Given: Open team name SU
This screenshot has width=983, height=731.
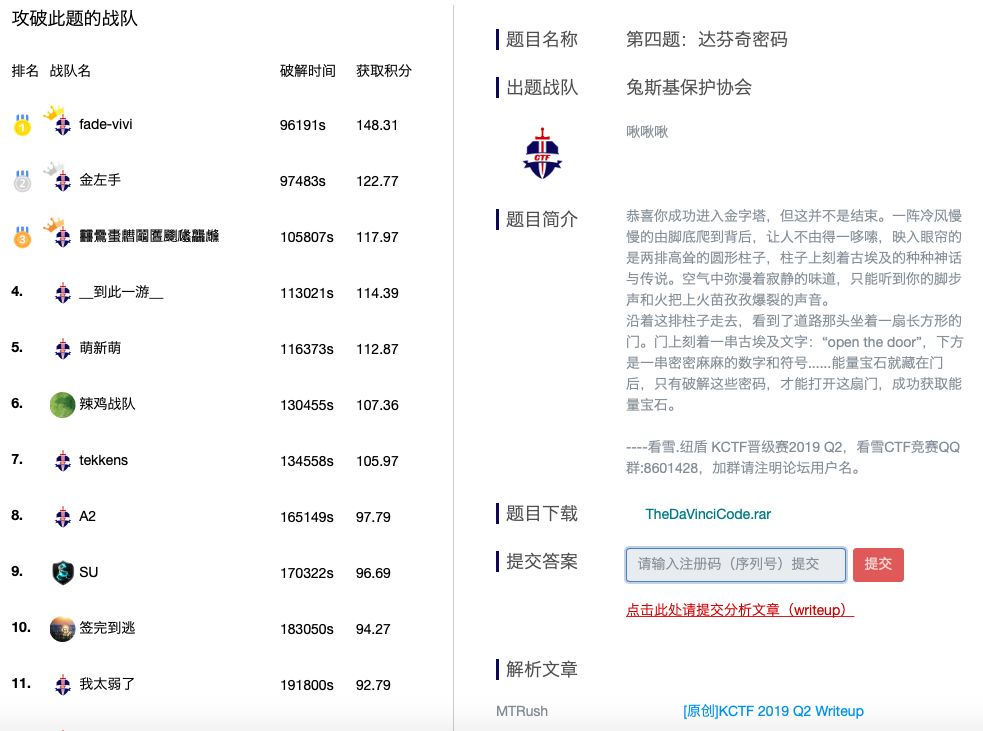Looking at the screenshot, I should point(88,572).
